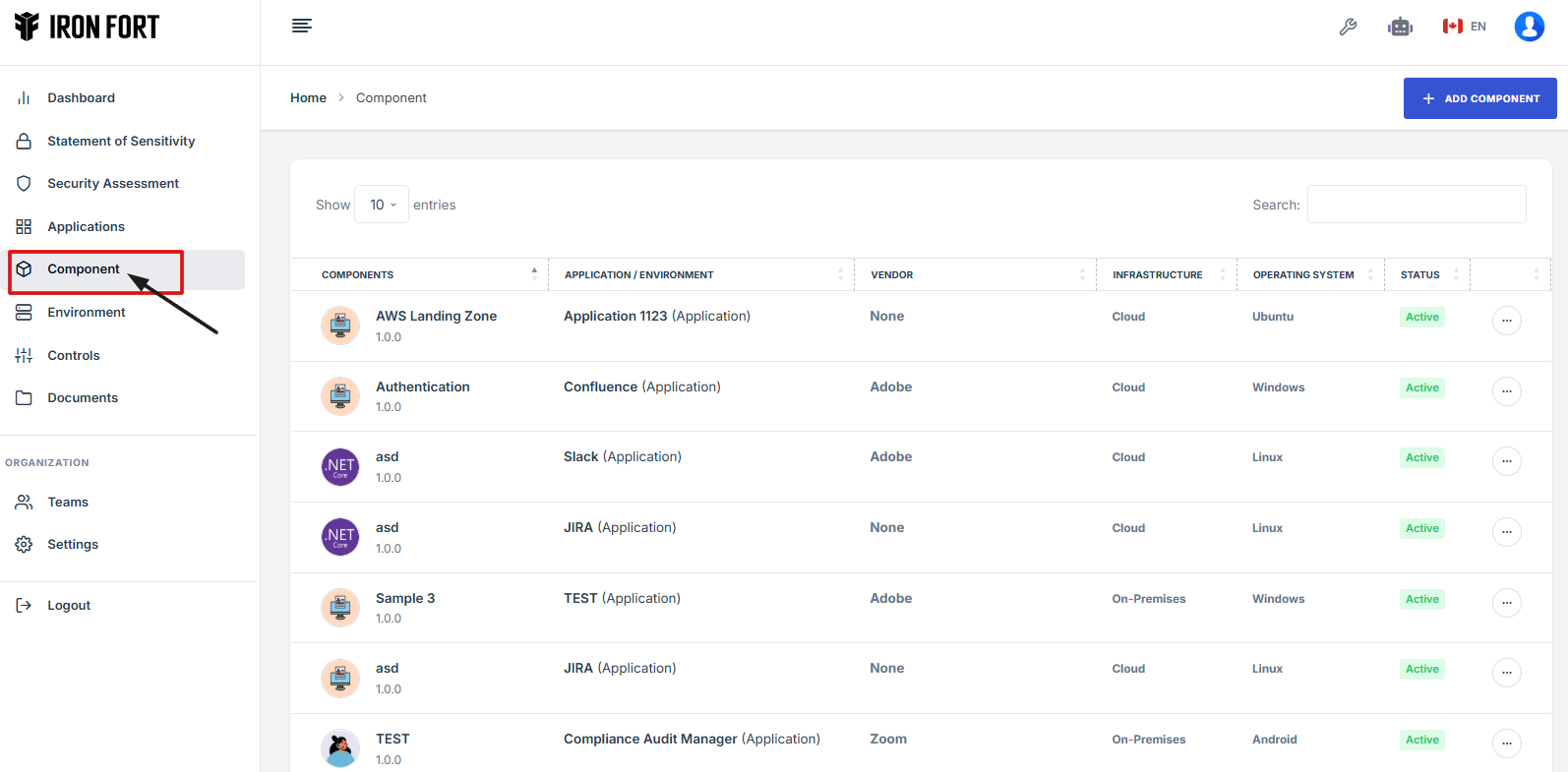Open the actions menu for Sample 3 row
This screenshot has height=772, width=1568.
tap(1506, 603)
